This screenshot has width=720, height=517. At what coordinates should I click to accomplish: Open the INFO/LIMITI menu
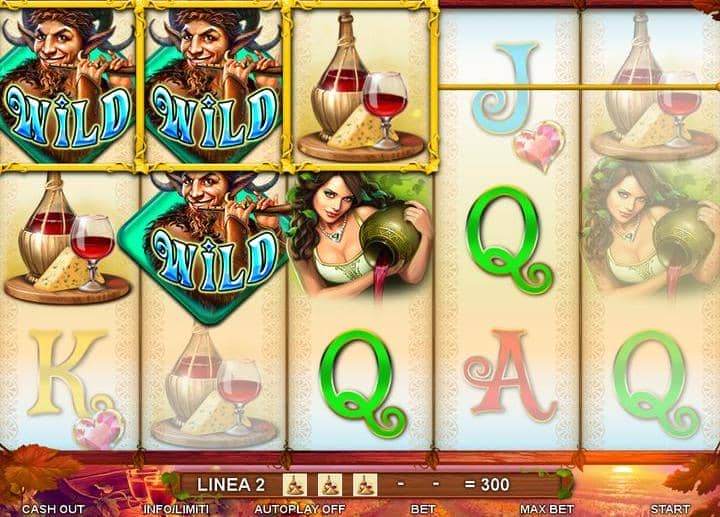click(x=176, y=509)
